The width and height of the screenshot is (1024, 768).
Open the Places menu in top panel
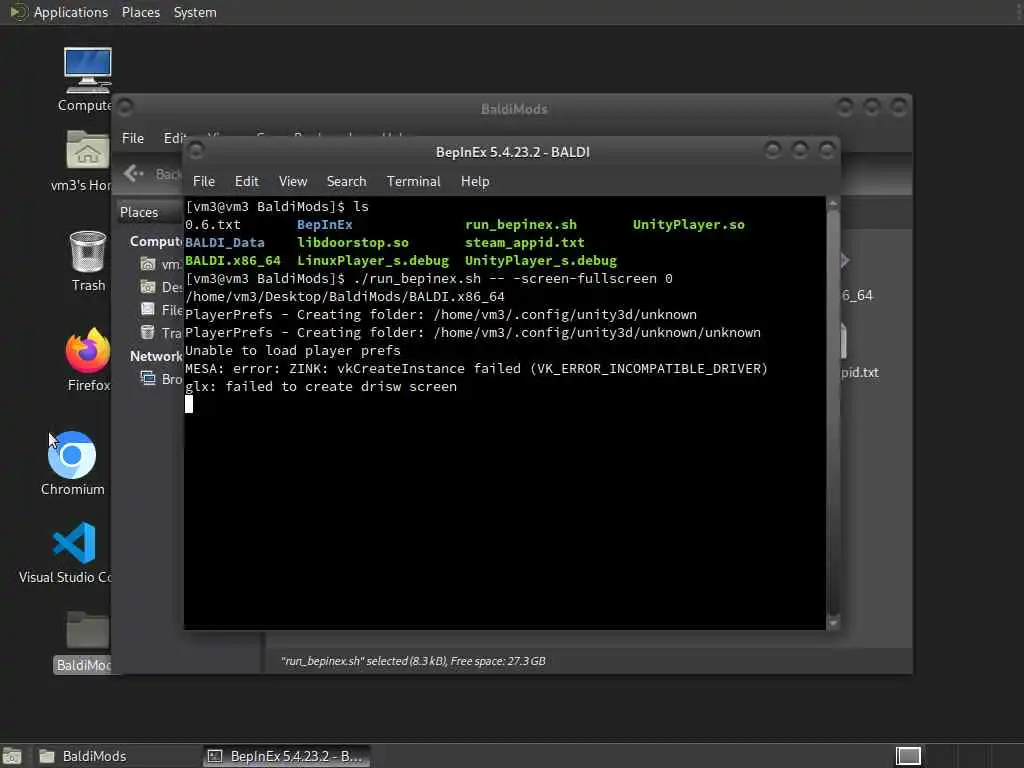pos(140,12)
